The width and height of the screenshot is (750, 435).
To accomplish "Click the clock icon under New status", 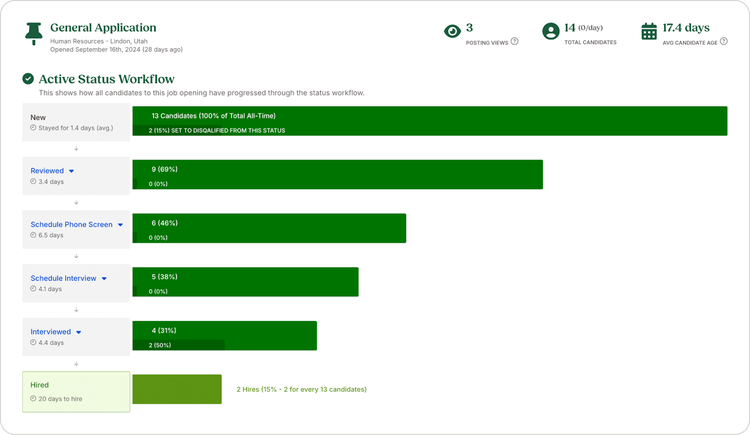I will click(x=33, y=128).
